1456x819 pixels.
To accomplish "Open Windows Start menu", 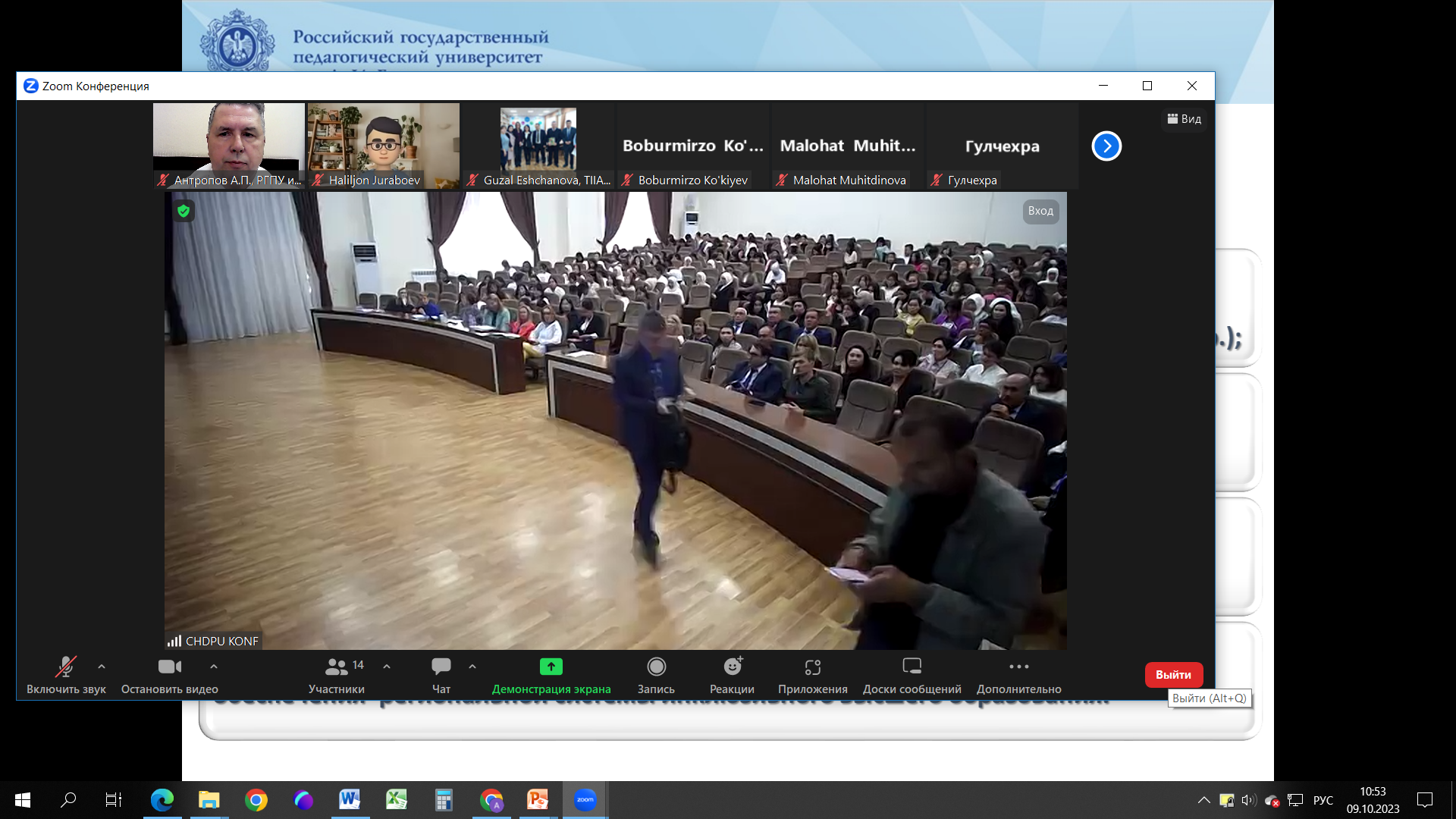I will (x=23, y=799).
